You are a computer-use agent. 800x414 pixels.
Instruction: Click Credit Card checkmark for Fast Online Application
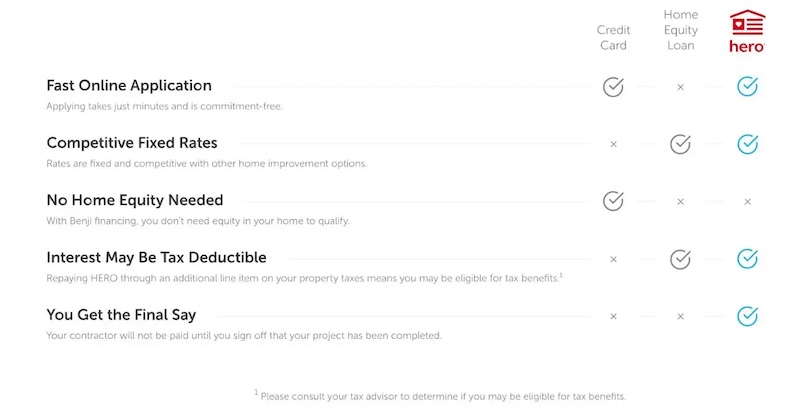613,87
